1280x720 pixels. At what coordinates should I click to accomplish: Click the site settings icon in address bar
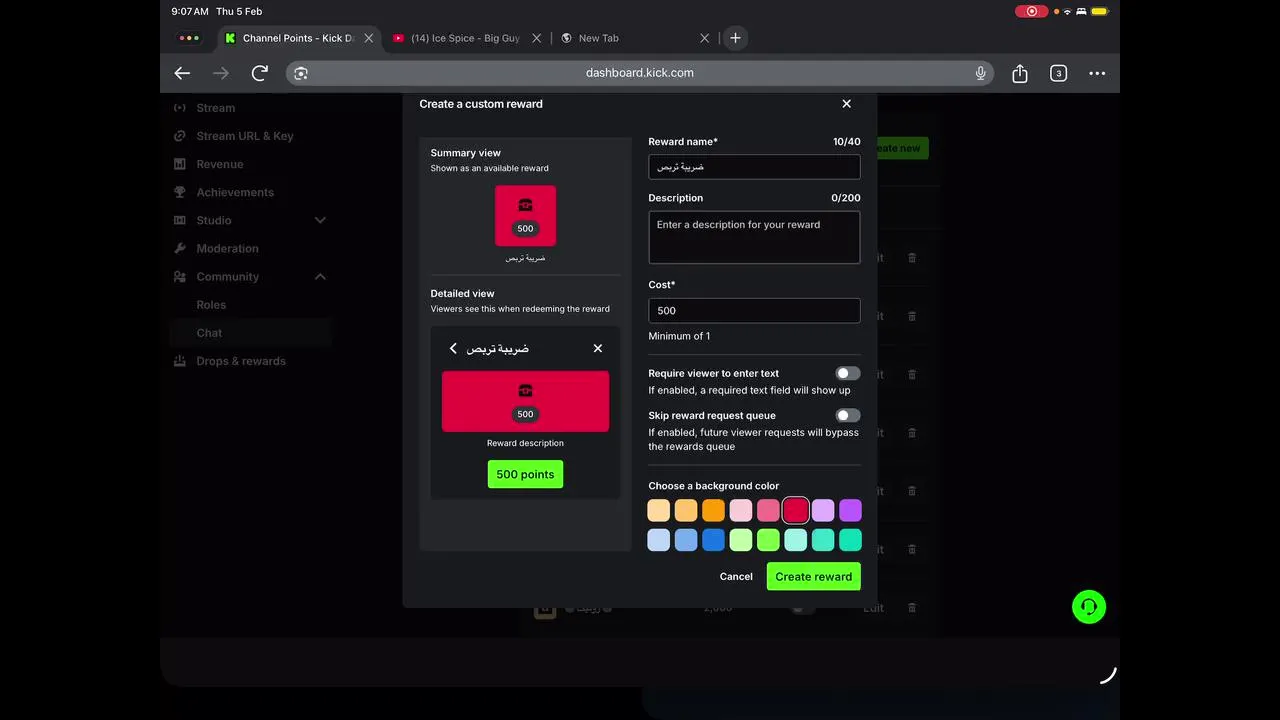301,73
